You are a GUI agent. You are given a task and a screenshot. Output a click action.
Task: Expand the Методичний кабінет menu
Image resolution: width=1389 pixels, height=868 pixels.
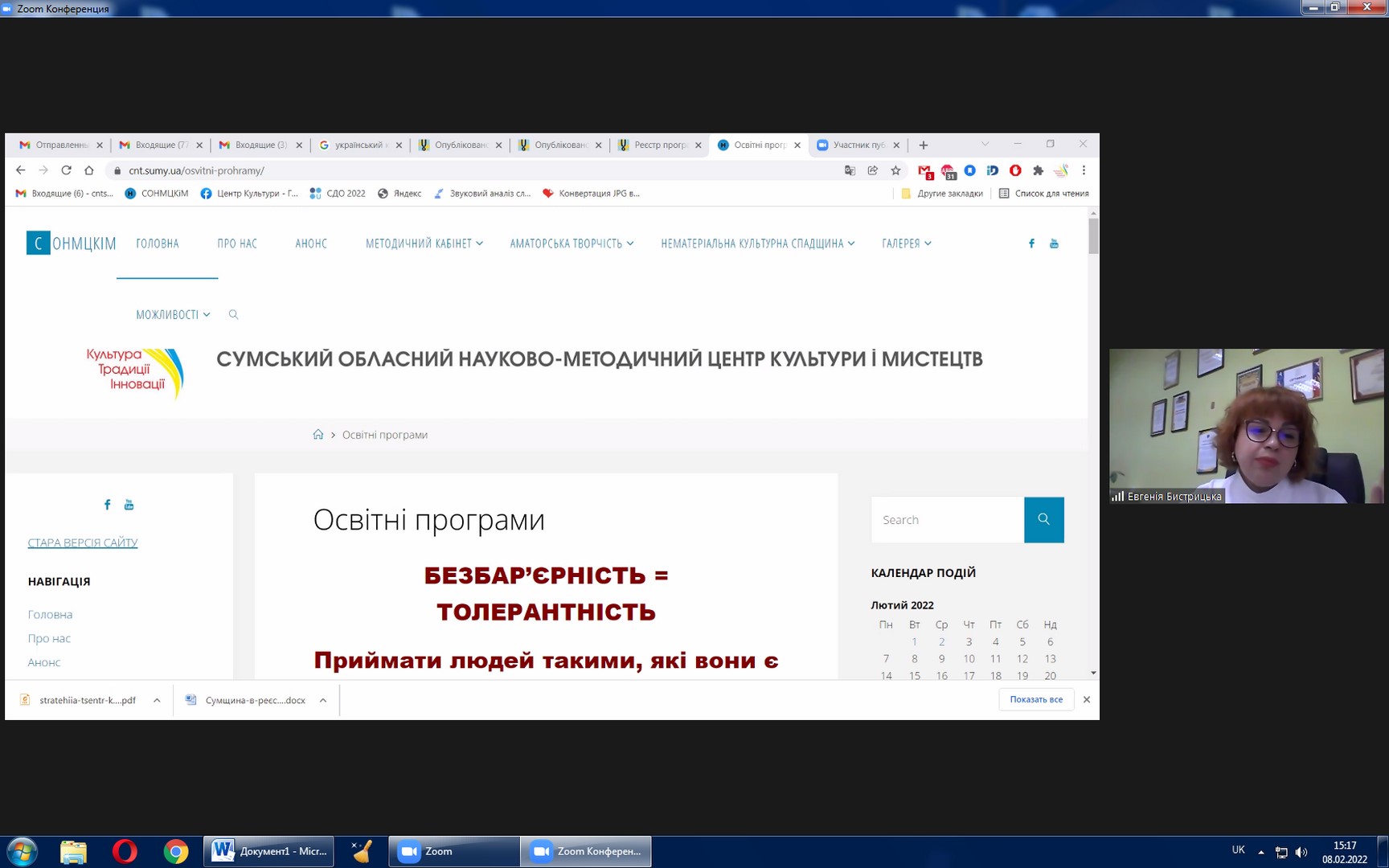point(424,244)
